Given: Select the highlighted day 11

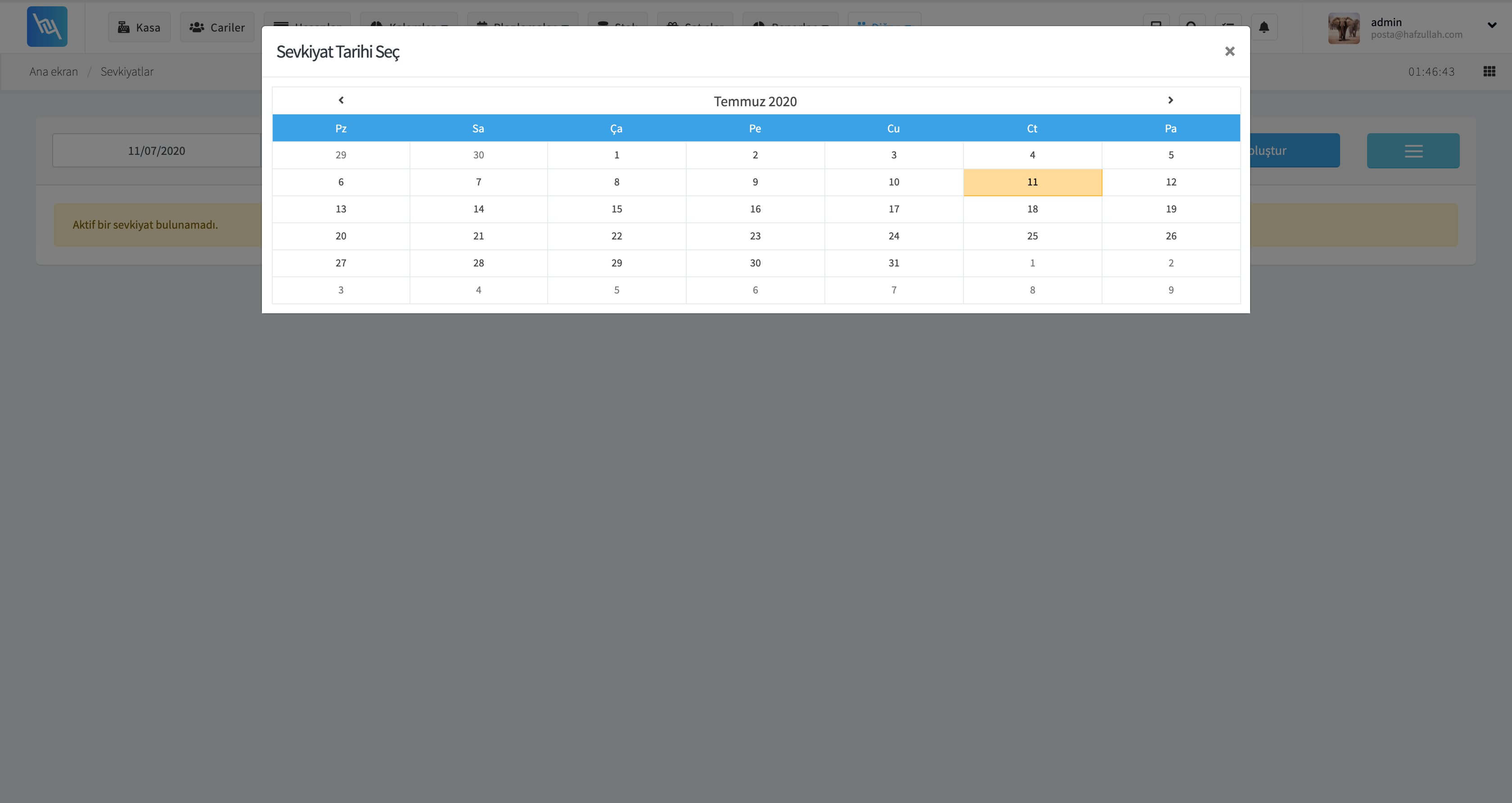Looking at the screenshot, I should tap(1032, 182).
